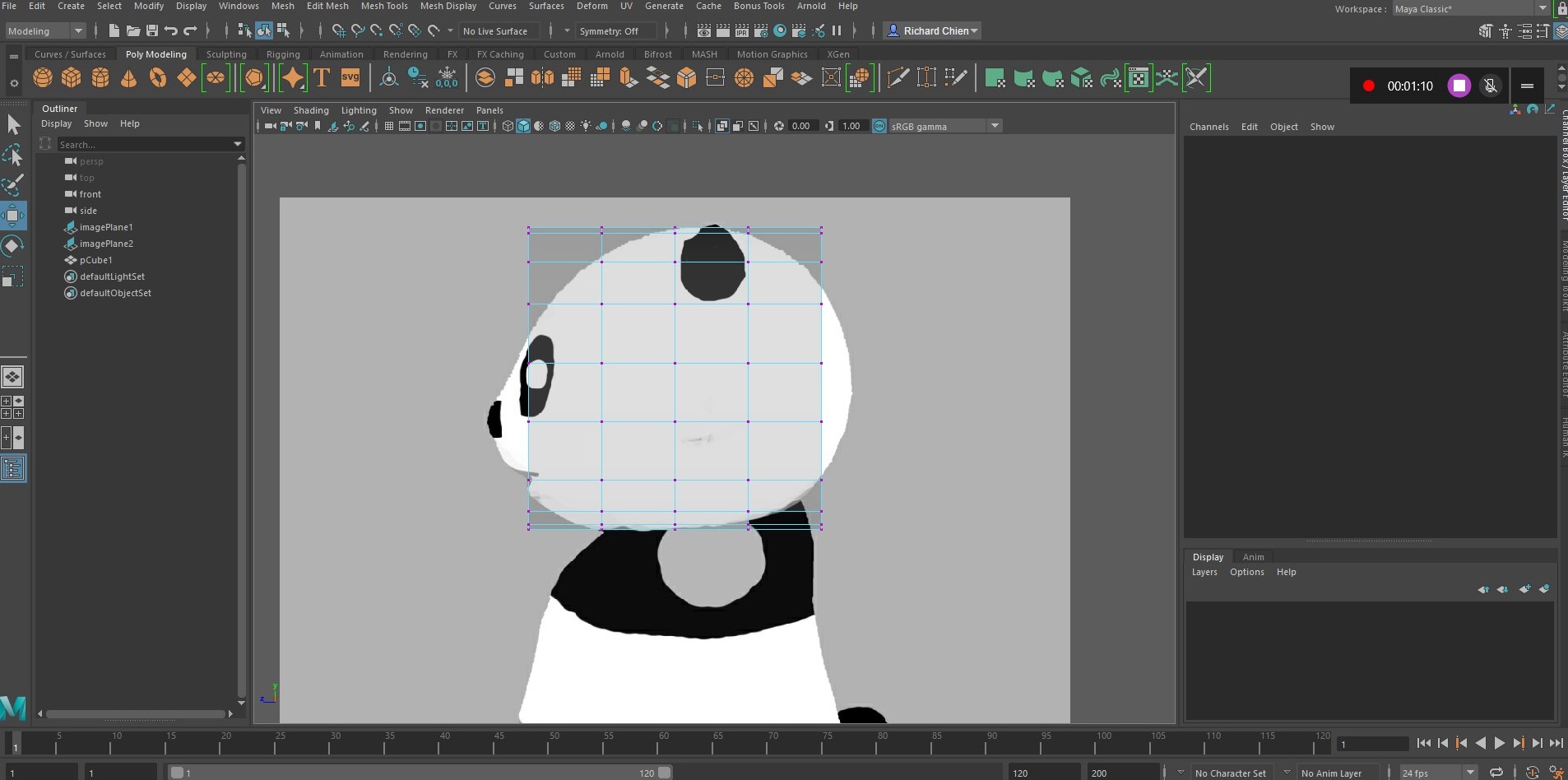Switch to the Sculpting shelf tab
Screen dimensions: 1568x780
point(226,54)
